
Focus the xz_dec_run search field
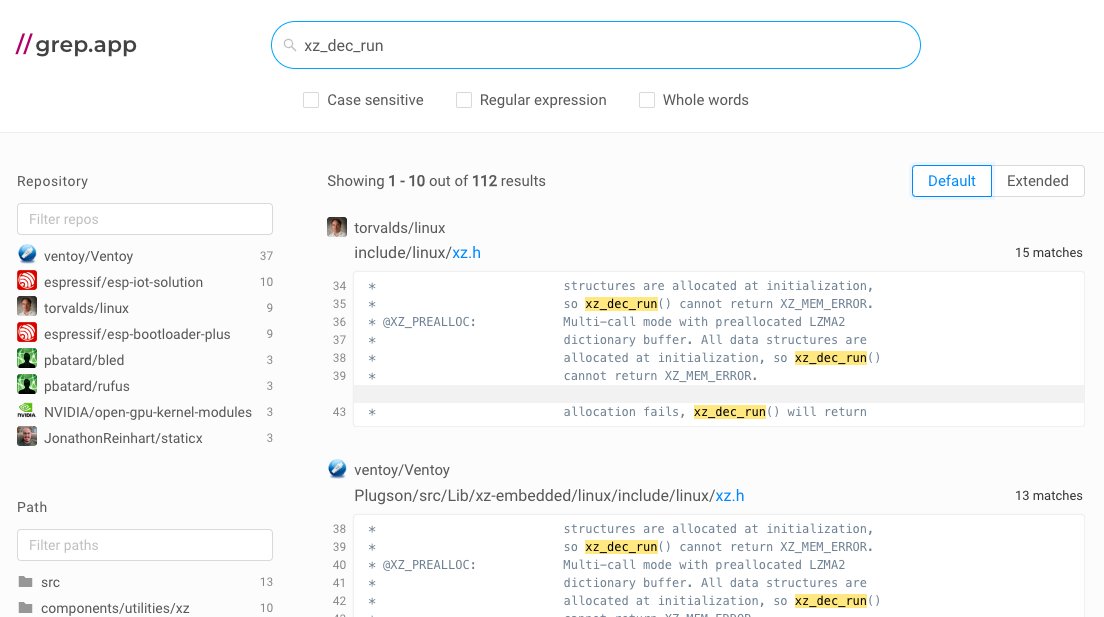pos(596,45)
